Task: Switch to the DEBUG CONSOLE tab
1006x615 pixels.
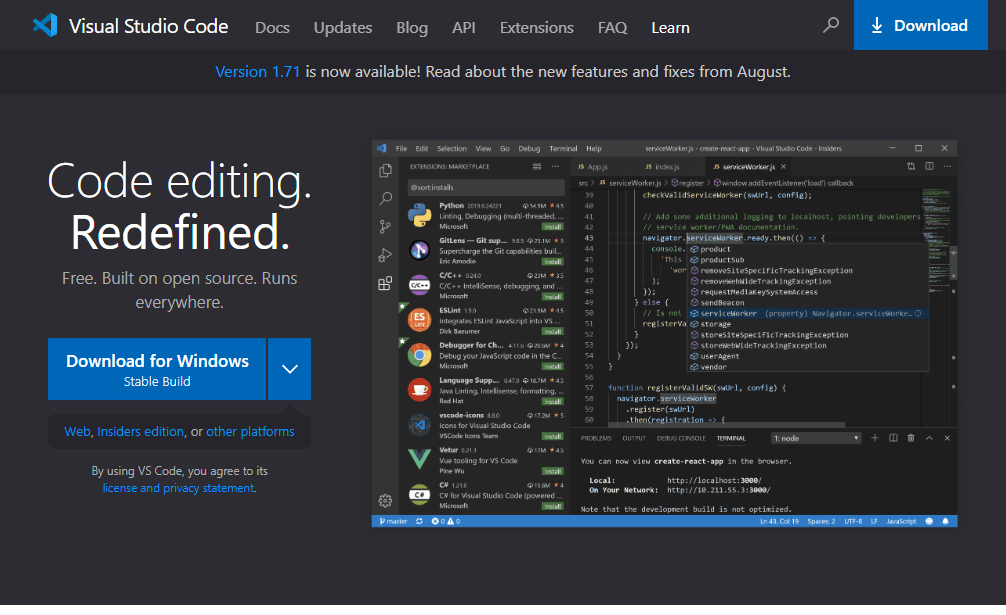Action: (681, 438)
